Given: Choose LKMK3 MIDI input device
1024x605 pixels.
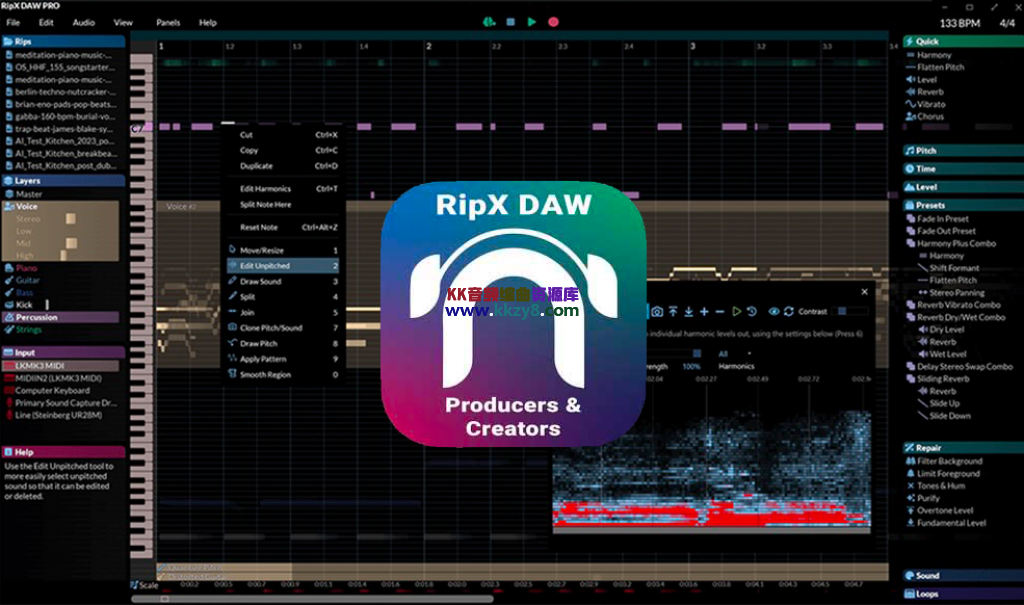Looking at the screenshot, I should [61, 366].
